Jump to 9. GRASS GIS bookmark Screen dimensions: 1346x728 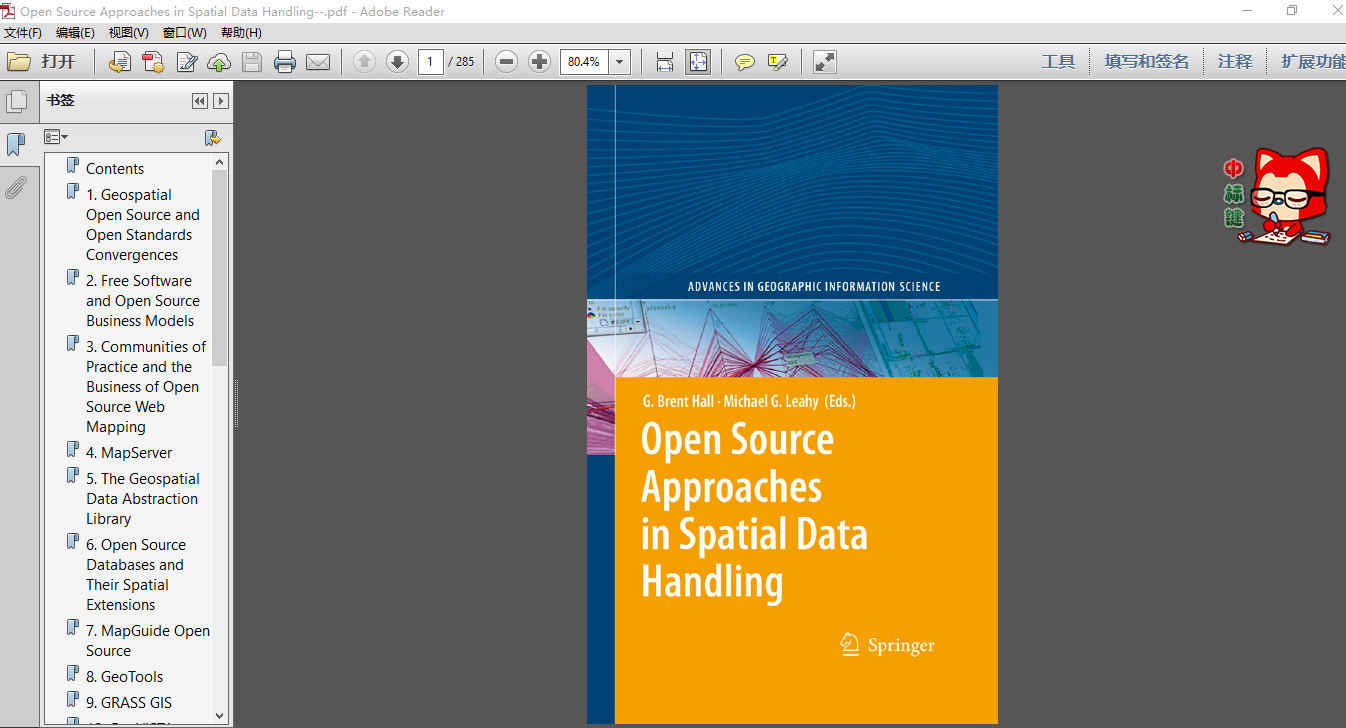[128, 702]
